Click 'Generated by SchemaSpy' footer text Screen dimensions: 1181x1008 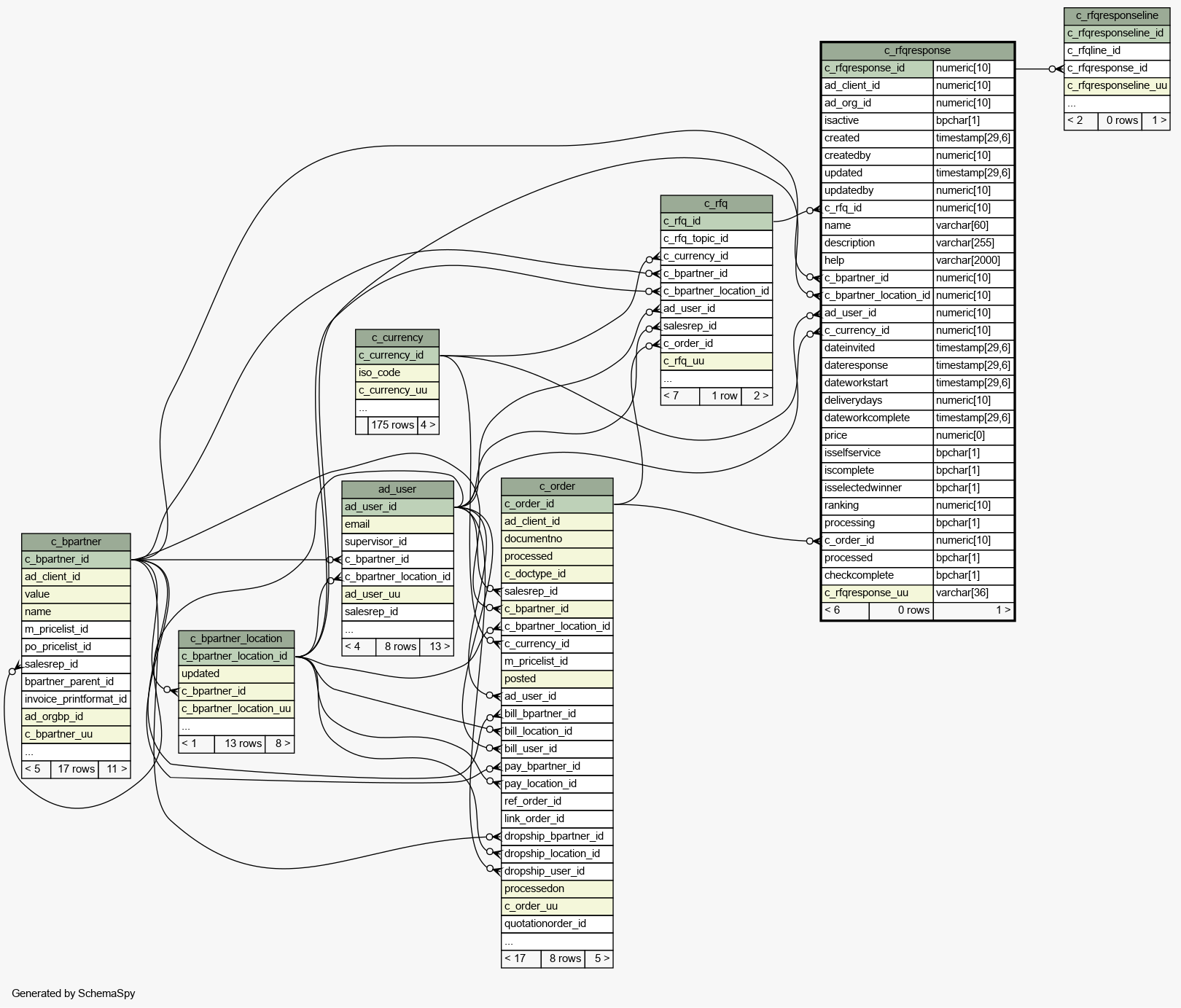click(x=74, y=993)
